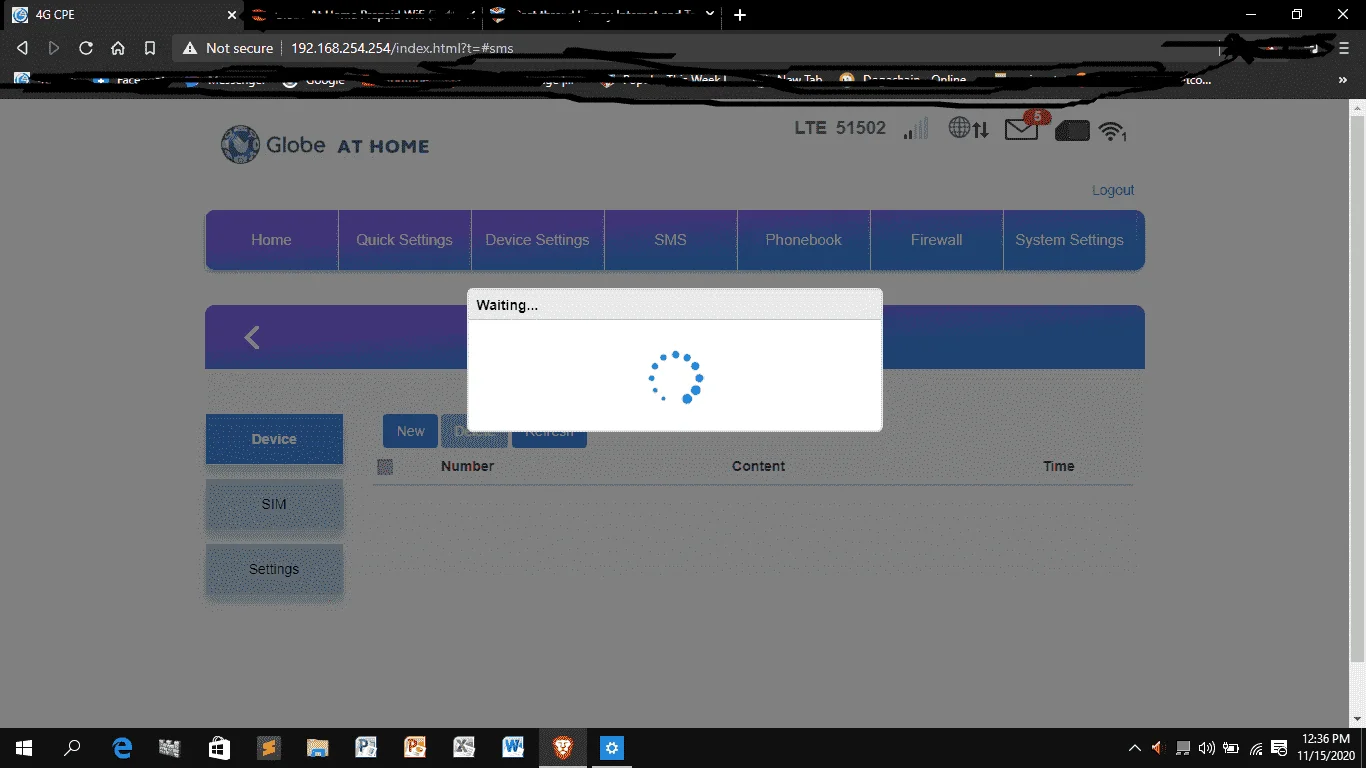Click the Not secure warning icon
This screenshot has height=768, width=1366.
click(x=190, y=48)
